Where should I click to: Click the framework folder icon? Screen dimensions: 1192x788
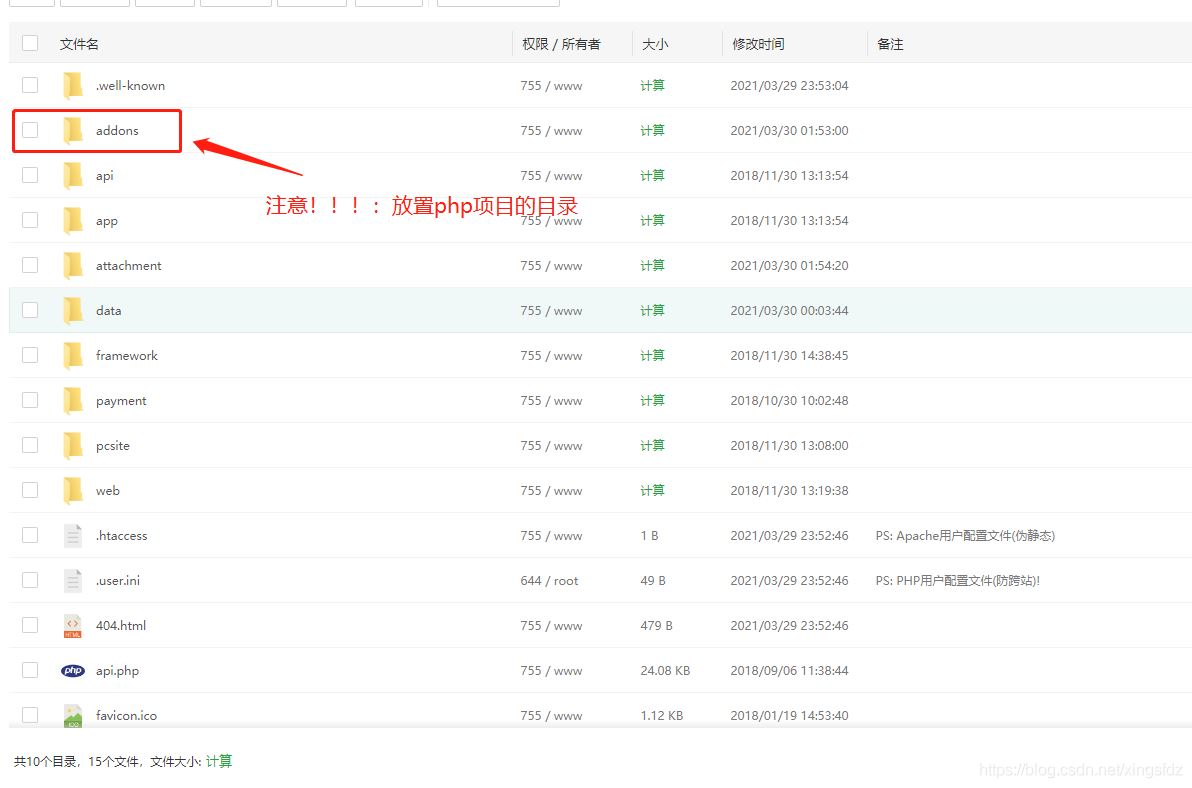point(73,356)
